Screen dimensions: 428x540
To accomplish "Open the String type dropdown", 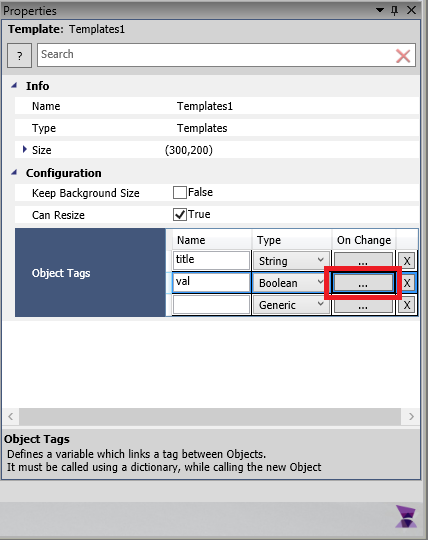I will (291, 261).
